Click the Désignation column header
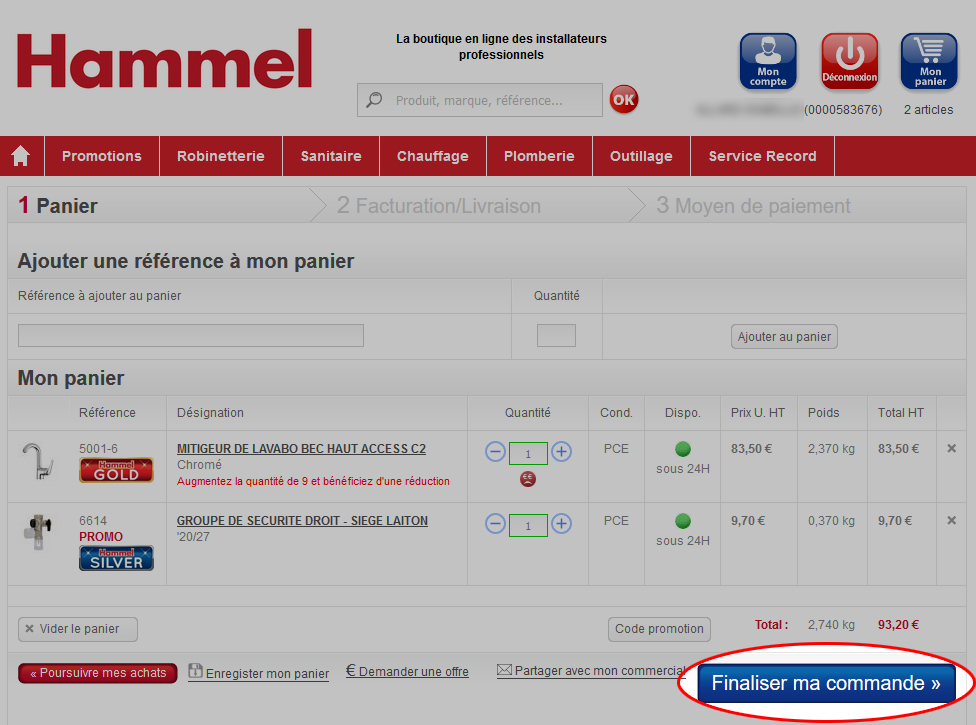The image size is (976, 725). click(x=210, y=413)
